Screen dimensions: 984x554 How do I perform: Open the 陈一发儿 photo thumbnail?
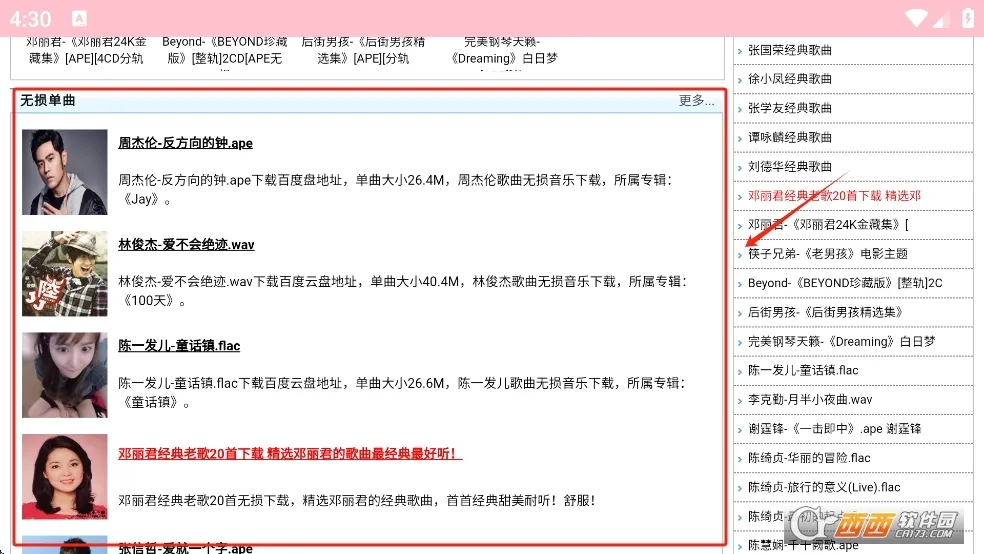point(65,375)
